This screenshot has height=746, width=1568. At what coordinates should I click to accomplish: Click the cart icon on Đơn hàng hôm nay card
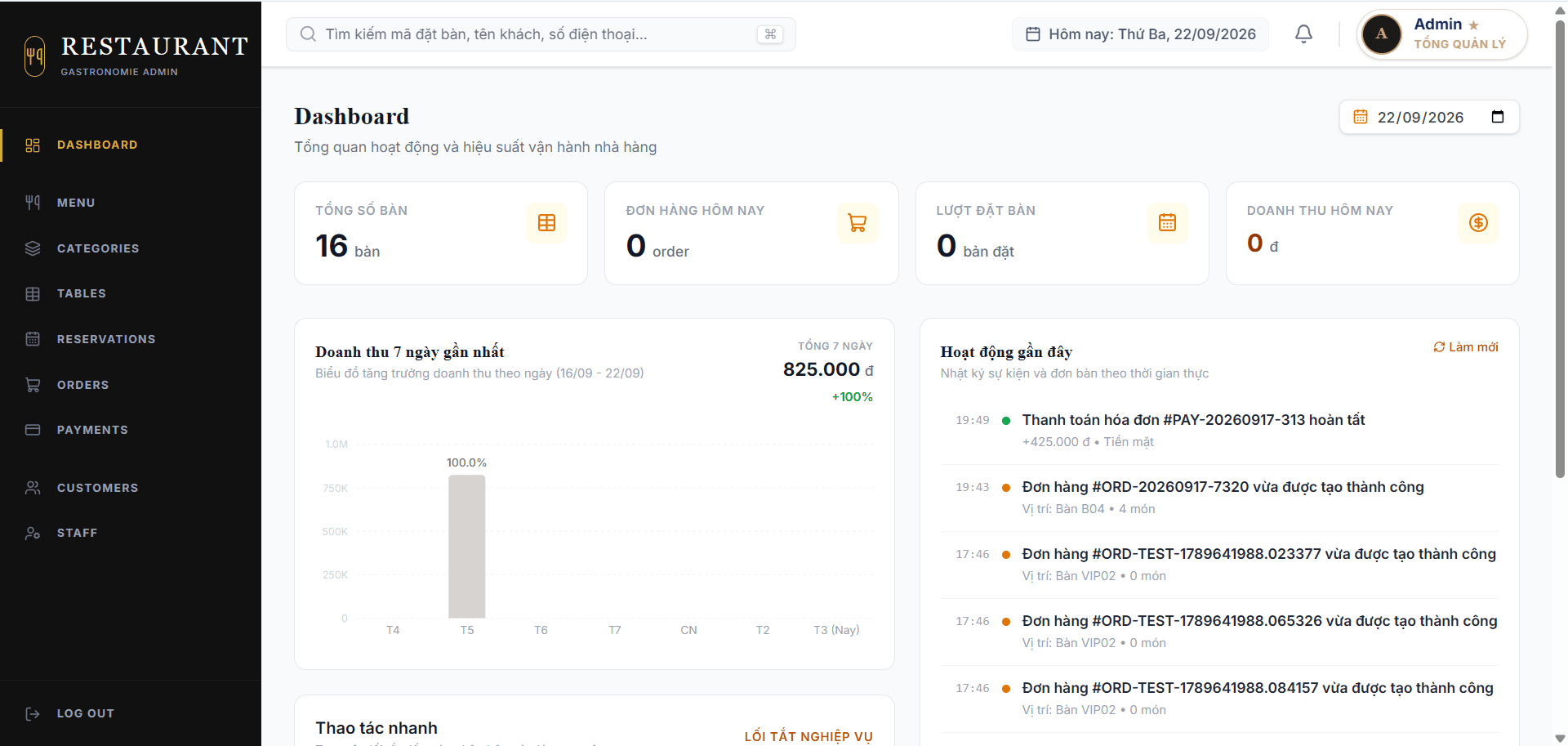[857, 223]
